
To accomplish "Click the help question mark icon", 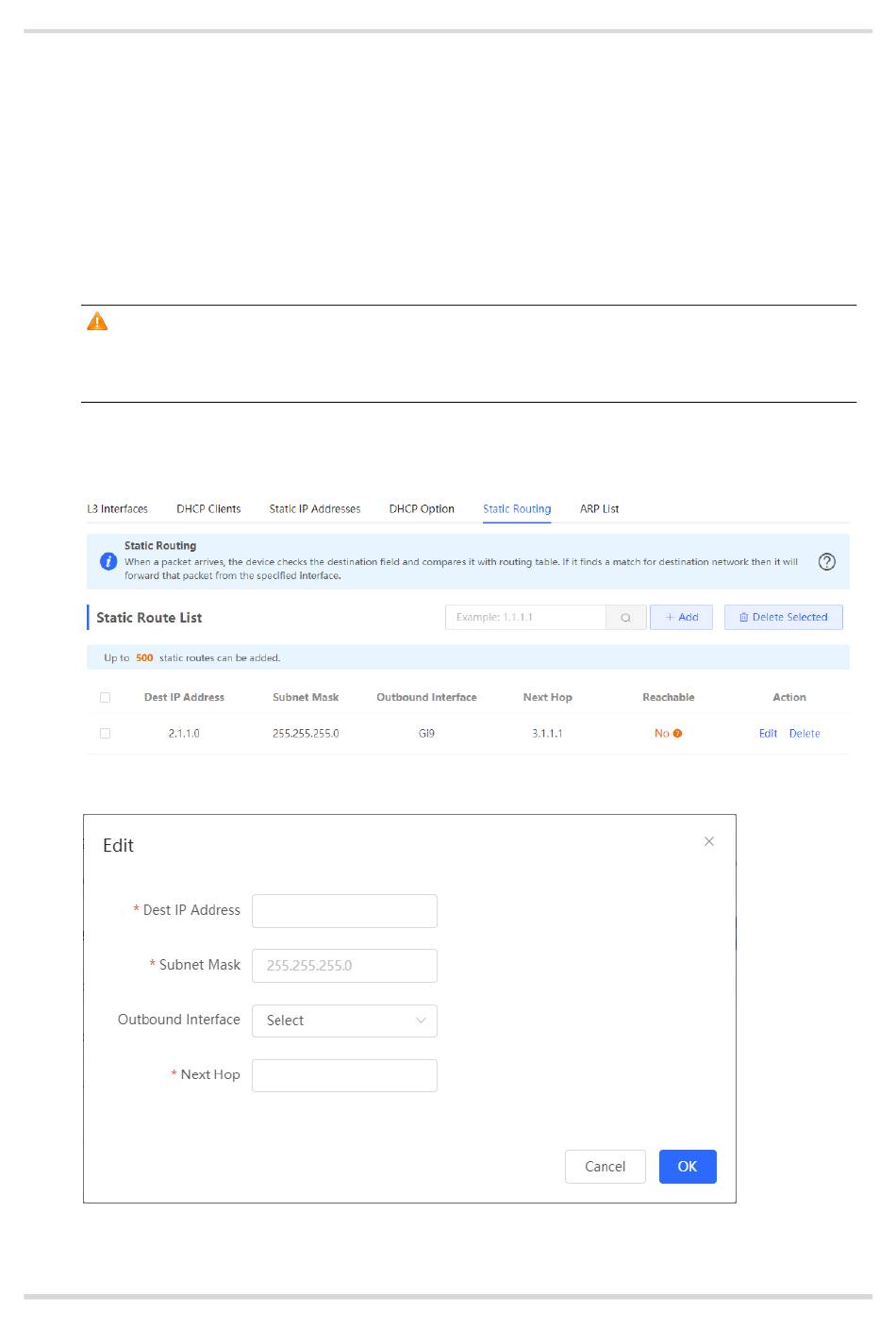I will click(x=826, y=562).
